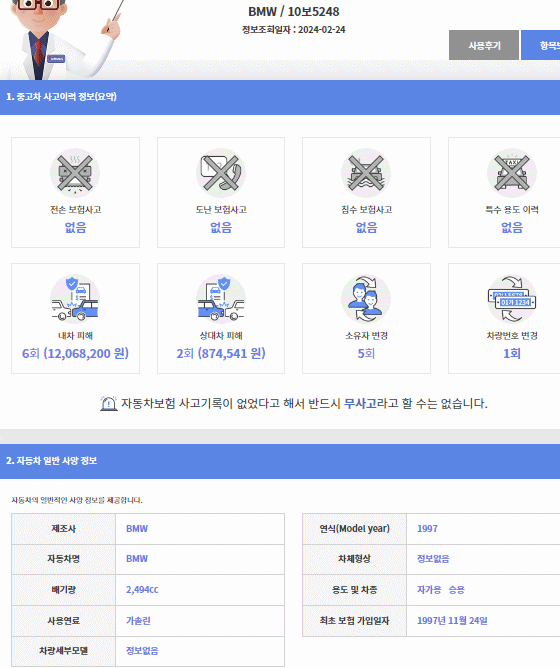Click the 도난 보험사고 label
Viewport: 560px width, 668px height.
(221, 210)
